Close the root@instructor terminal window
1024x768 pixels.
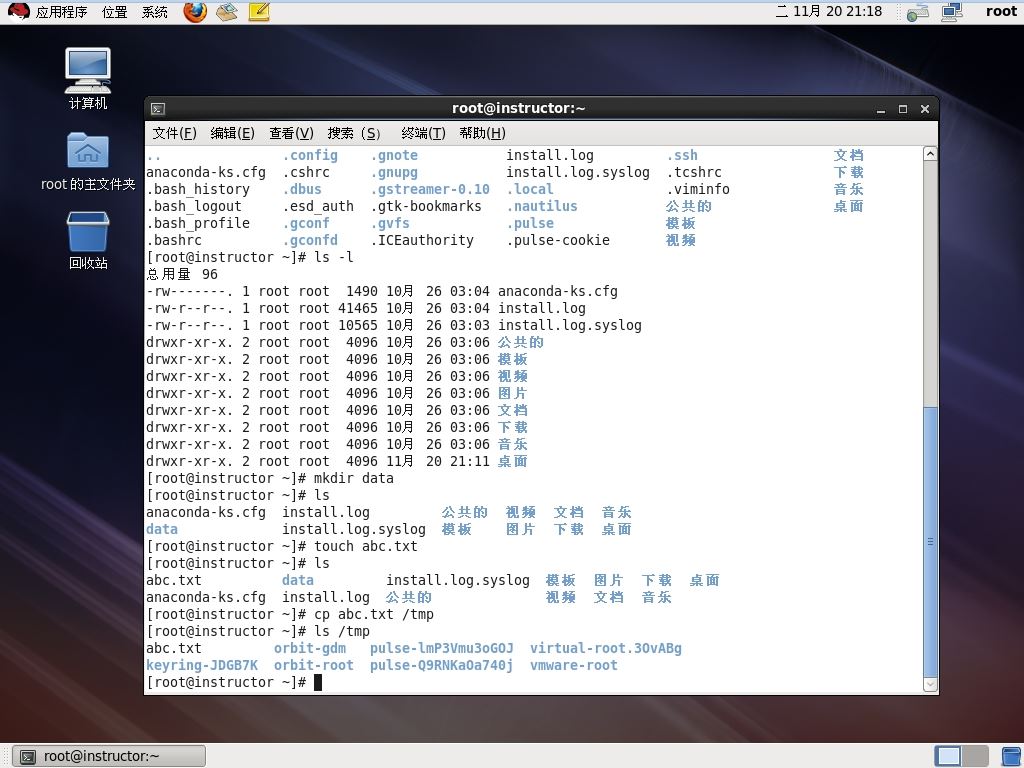point(925,109)
